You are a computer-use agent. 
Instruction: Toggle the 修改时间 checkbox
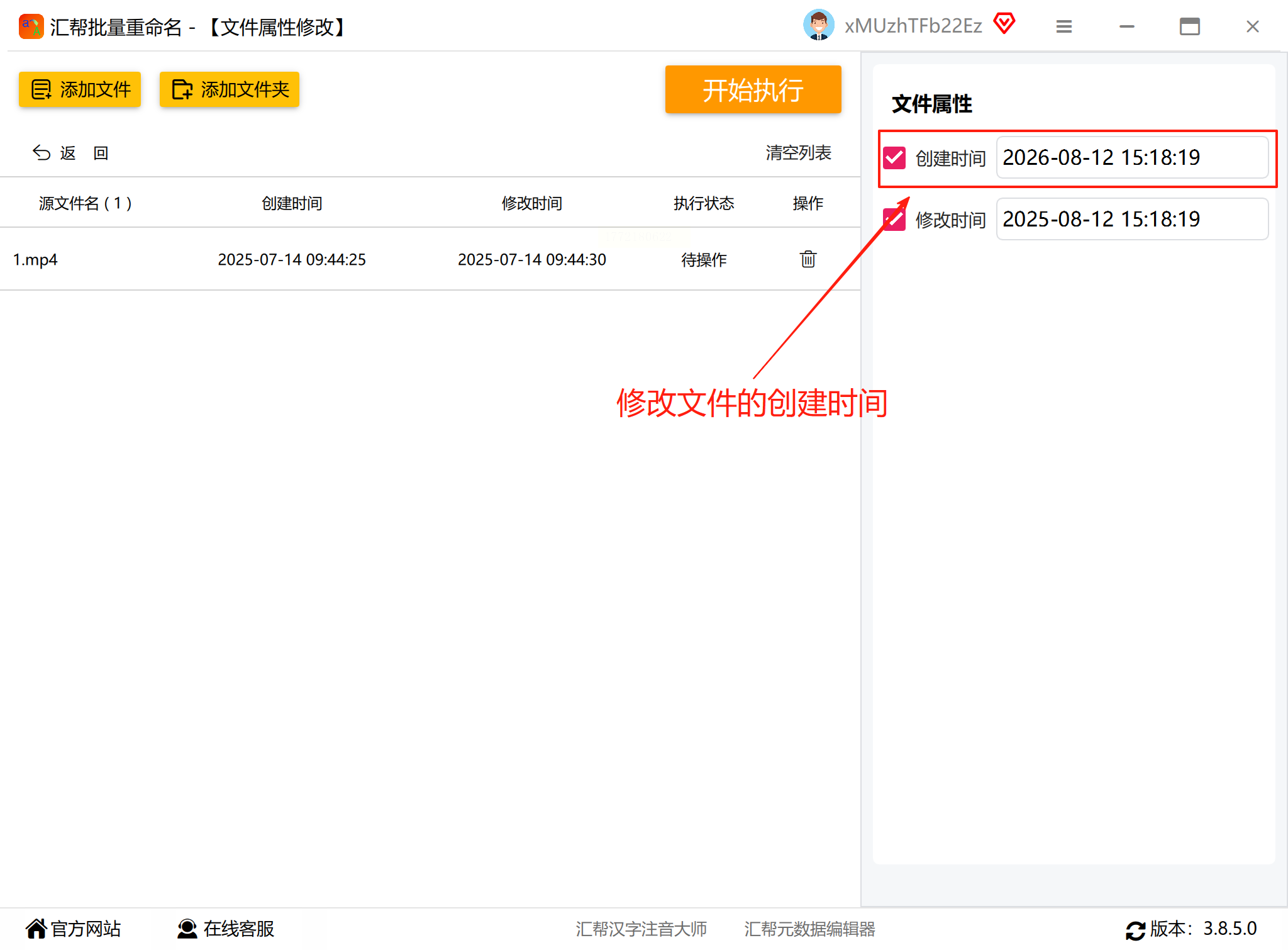(x=894, y=220)
